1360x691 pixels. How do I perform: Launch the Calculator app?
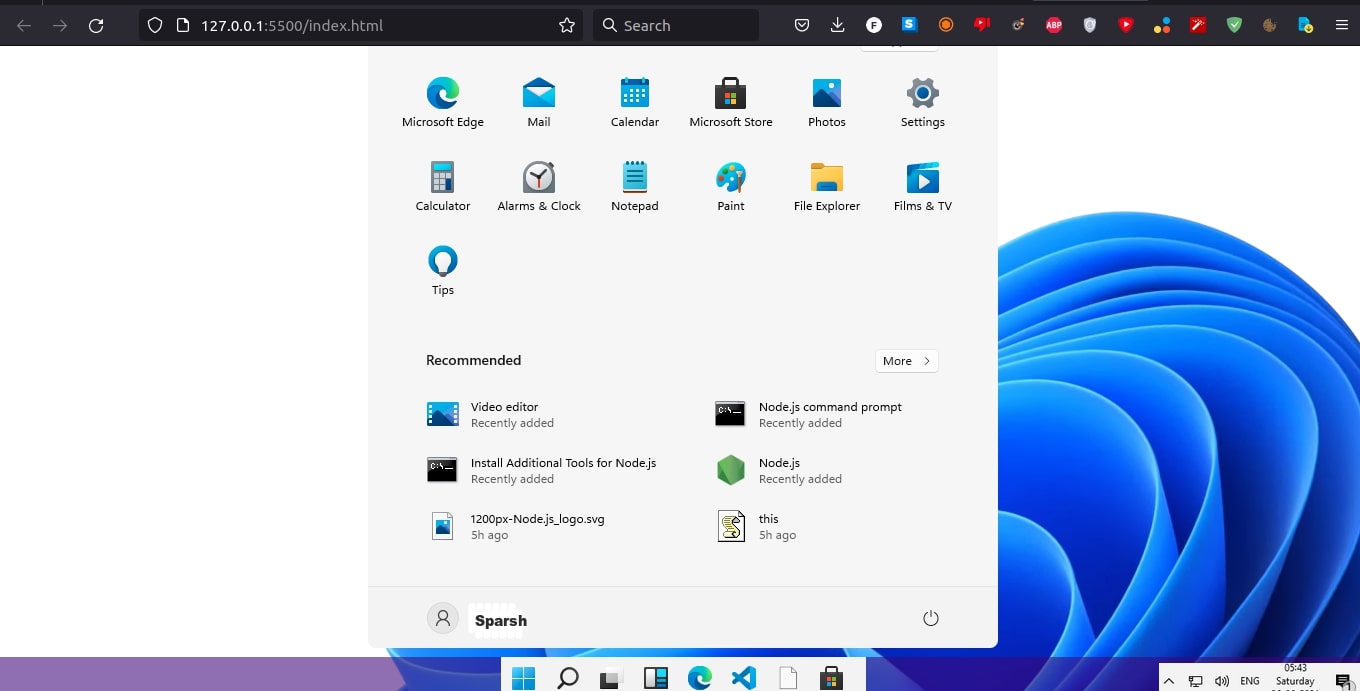pyautogui.click(x=443, y=186)
